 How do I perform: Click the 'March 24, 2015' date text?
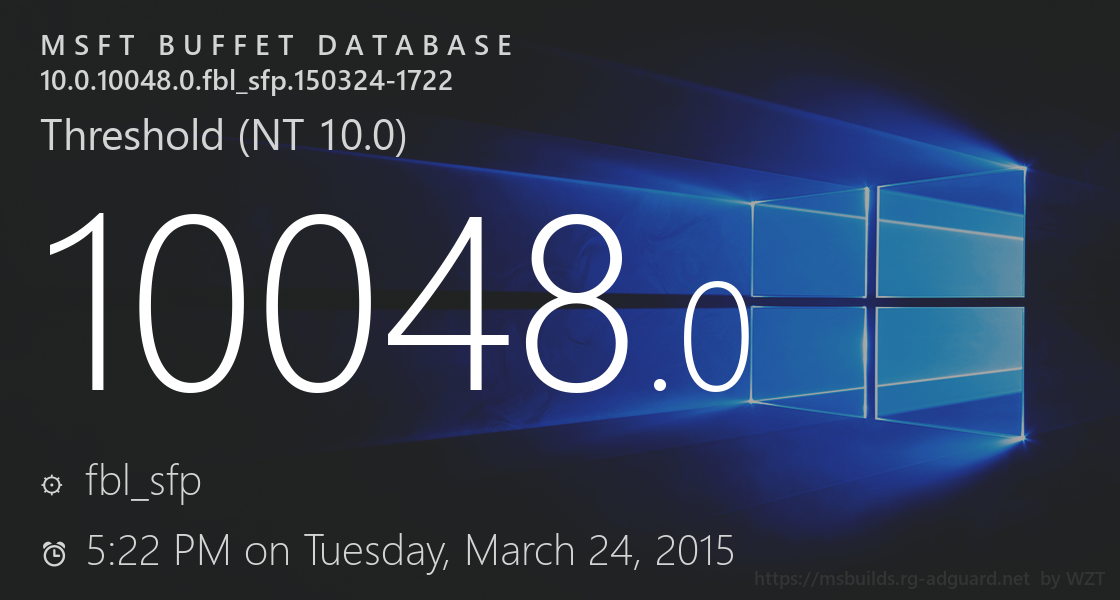[600, 551]
